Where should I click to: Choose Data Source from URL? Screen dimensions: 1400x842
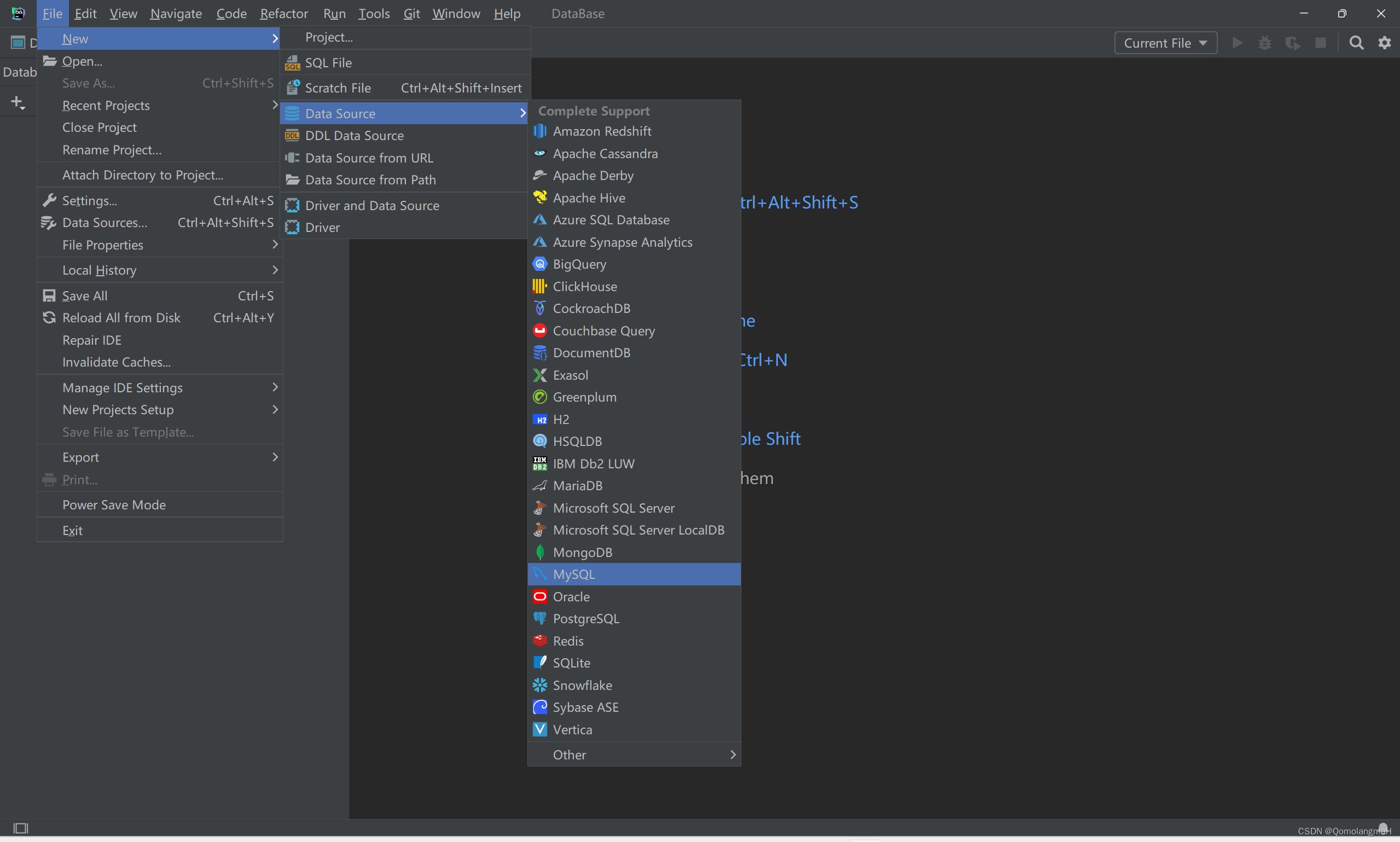pos(369,158)
